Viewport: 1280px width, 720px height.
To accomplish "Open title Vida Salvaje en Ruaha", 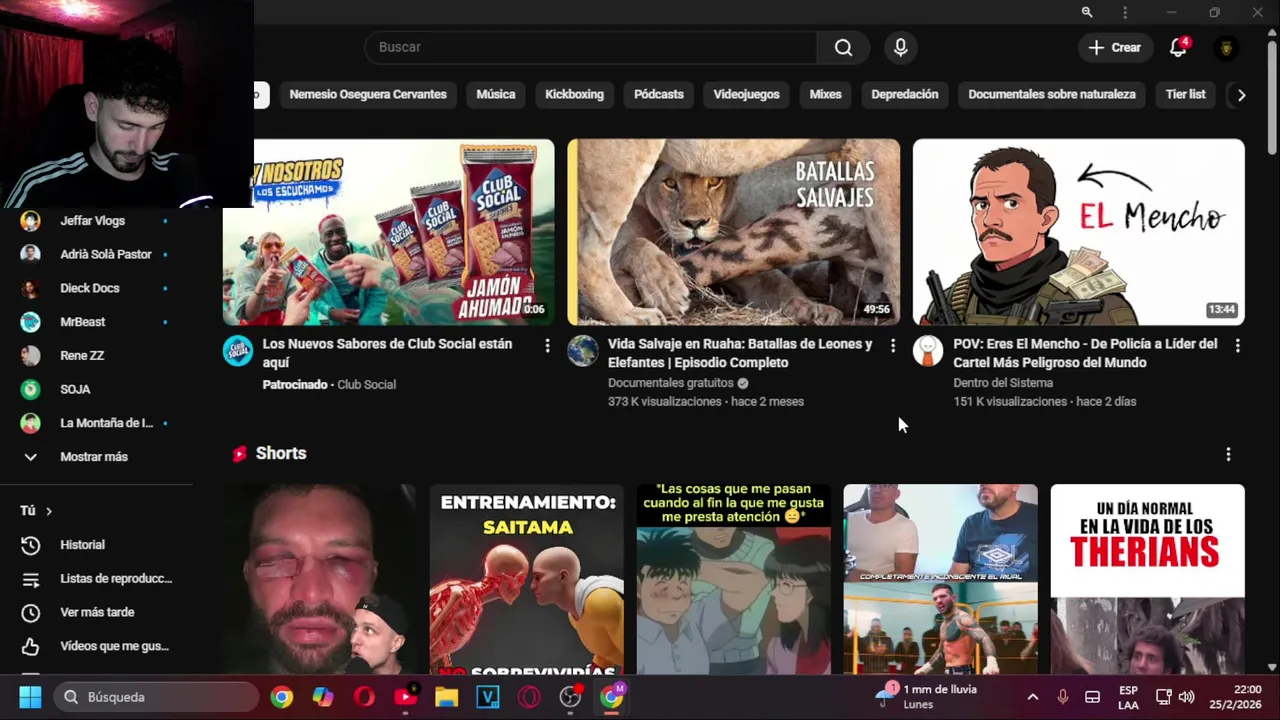I will point(740,353).
